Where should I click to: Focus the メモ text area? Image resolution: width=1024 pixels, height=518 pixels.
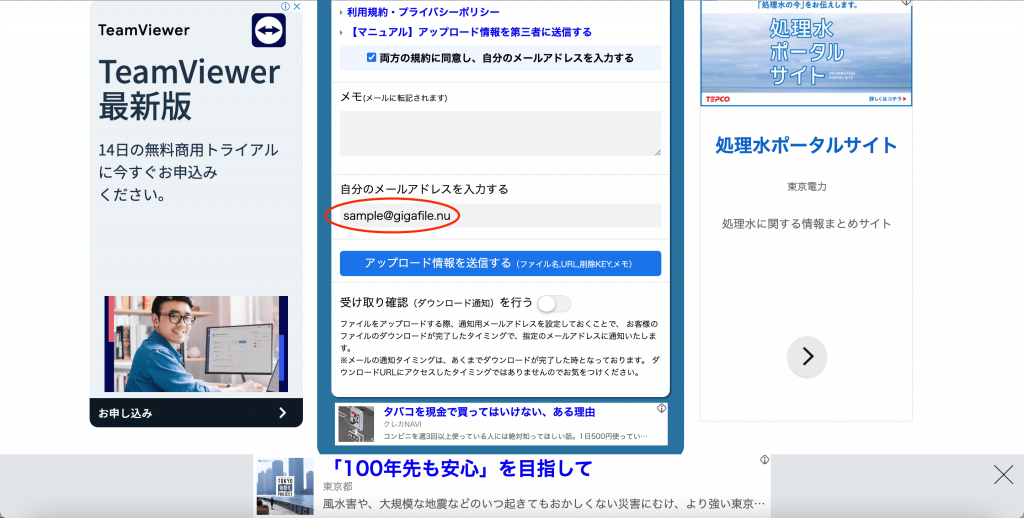click(500, 133)
